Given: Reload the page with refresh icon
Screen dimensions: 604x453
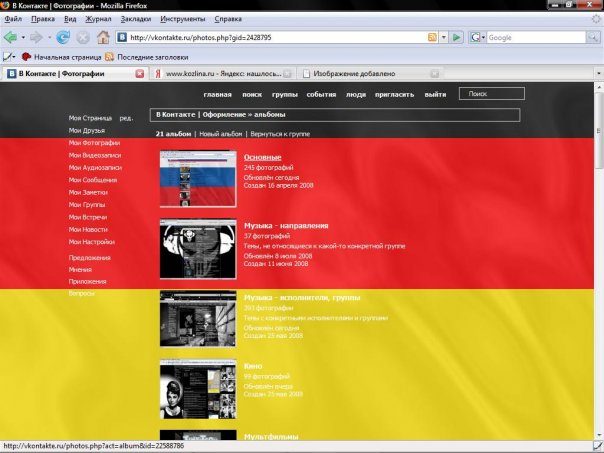Looking at the screenshot, I should tap(63, 37).
